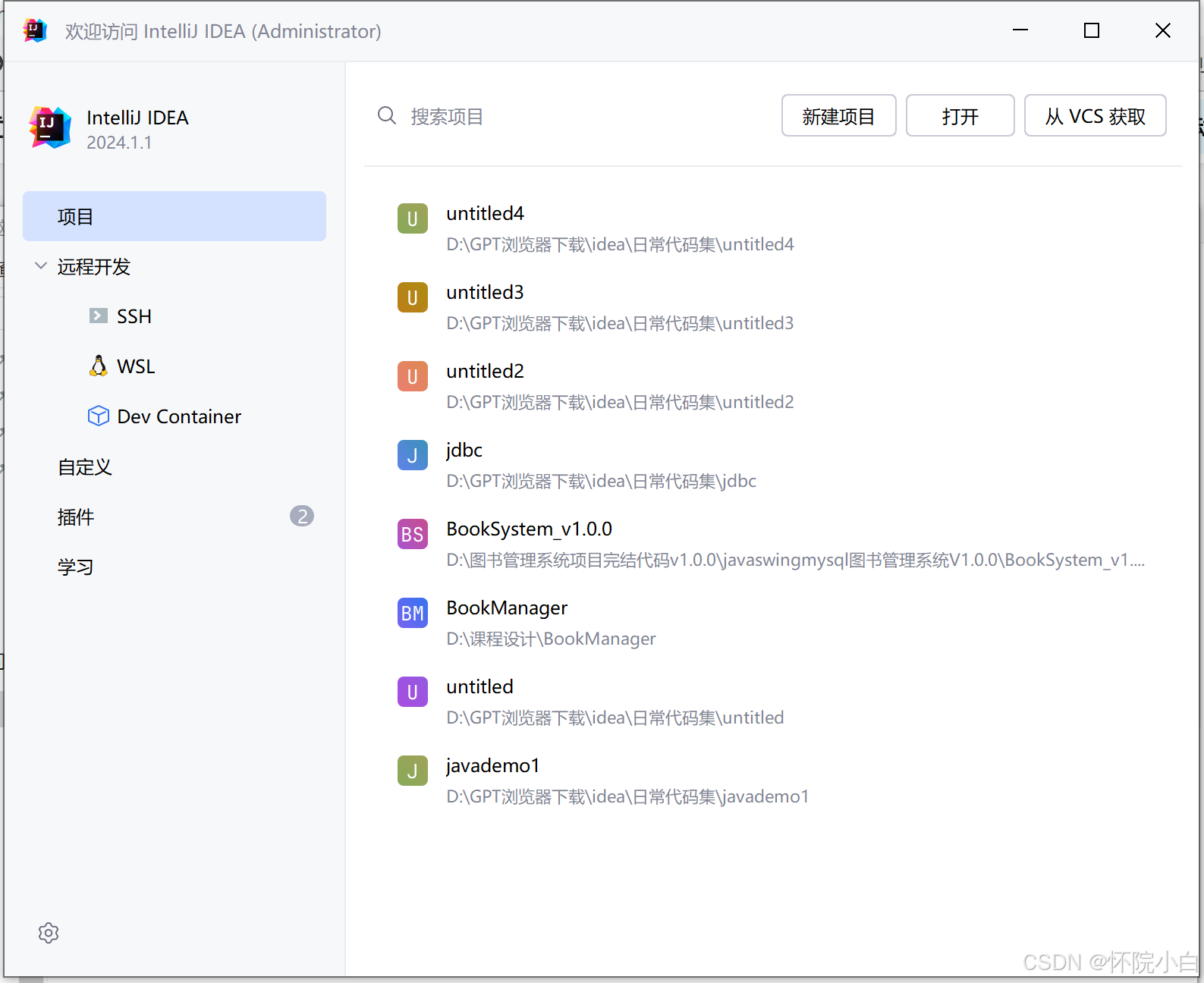Click the BS icon for BookSystem_v1.0.0
The width and height of the screenshot is (1204, 983).
[x=413, y=534]
